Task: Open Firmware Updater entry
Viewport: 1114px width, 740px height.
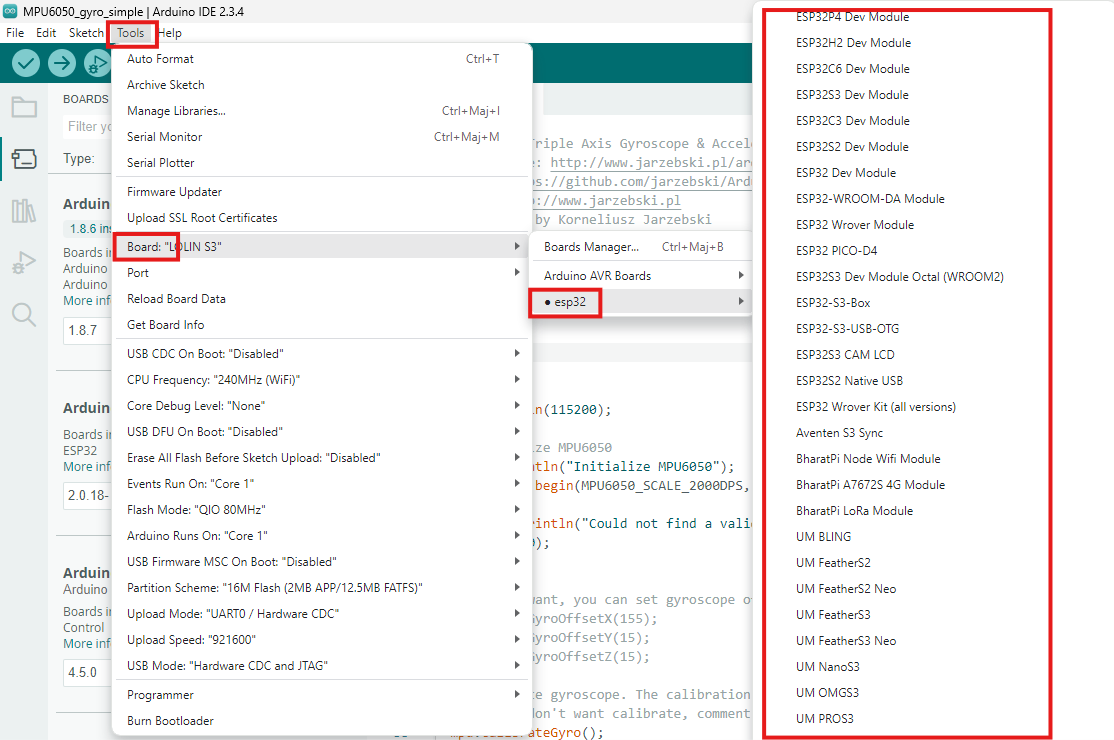Action: click(x=322, y=192)
